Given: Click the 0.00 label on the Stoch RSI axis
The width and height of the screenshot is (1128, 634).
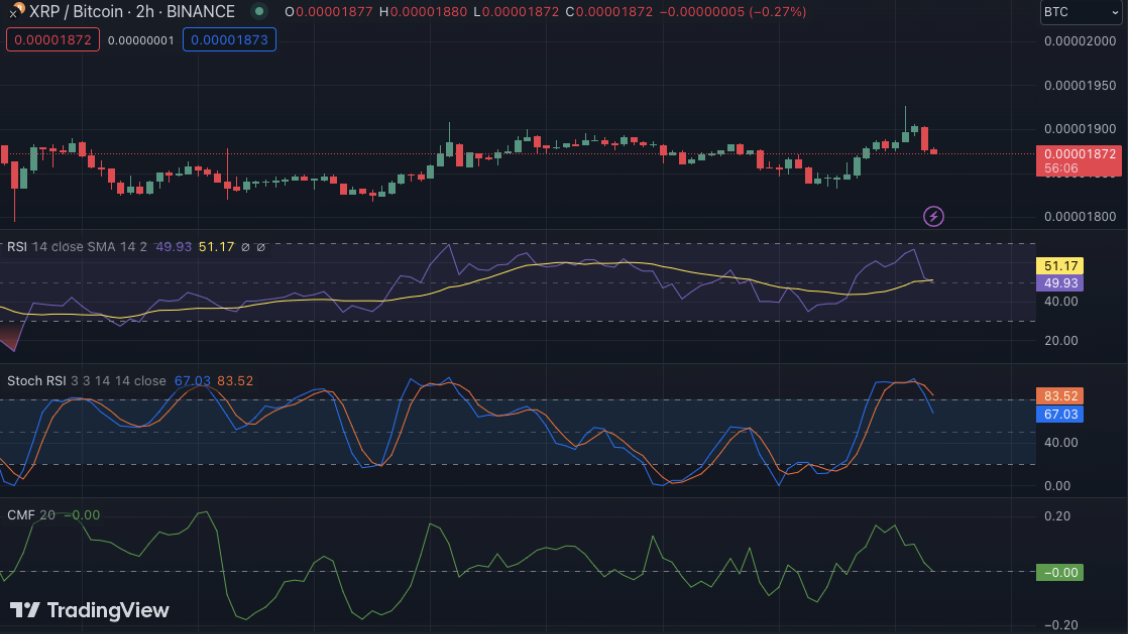Looking at the screenshot, I should pyautogui.click(x=1058, y=486).
